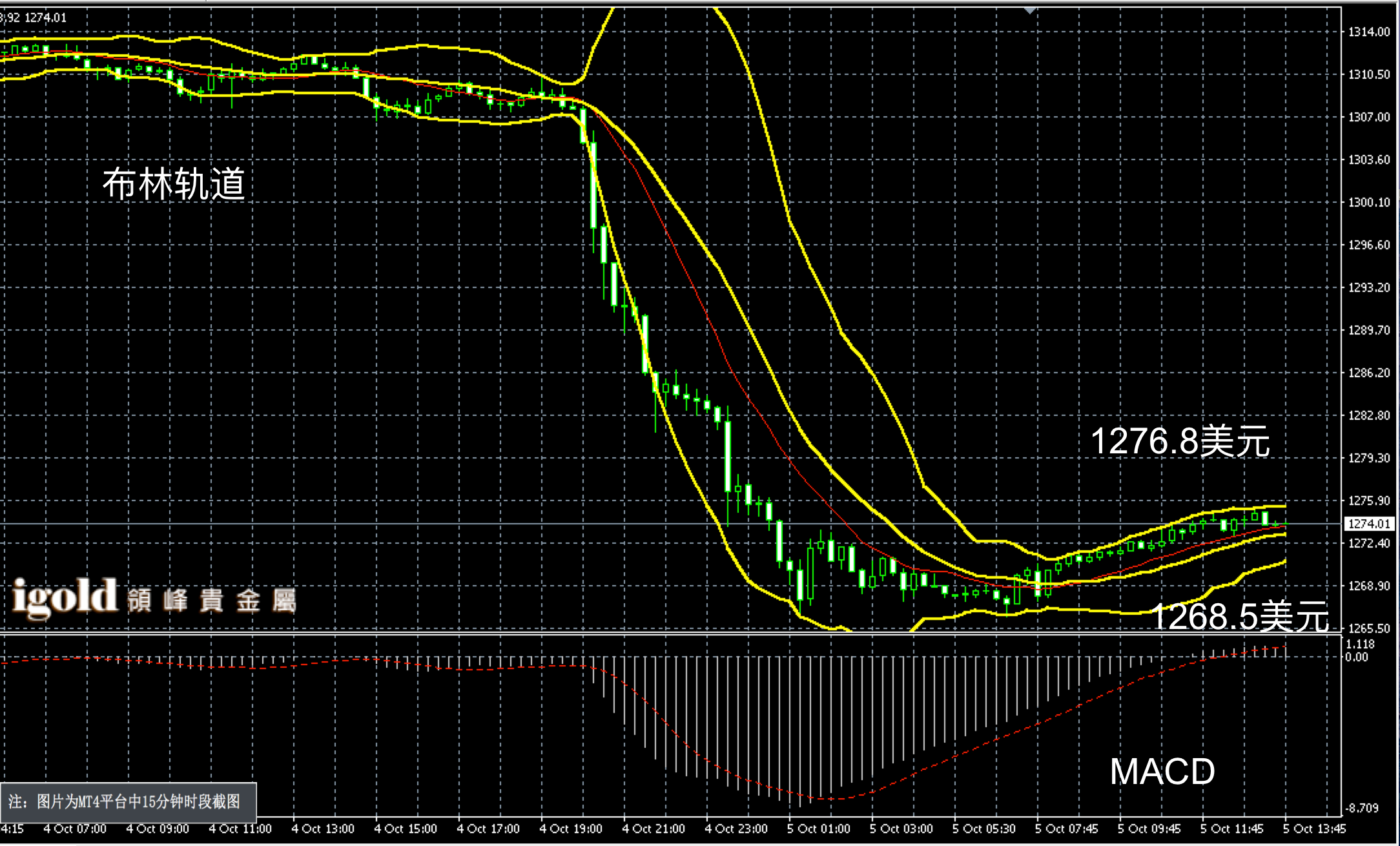Click the 1300.10 price scale label
This screenshot has height=846, width=1400.
1368,203
